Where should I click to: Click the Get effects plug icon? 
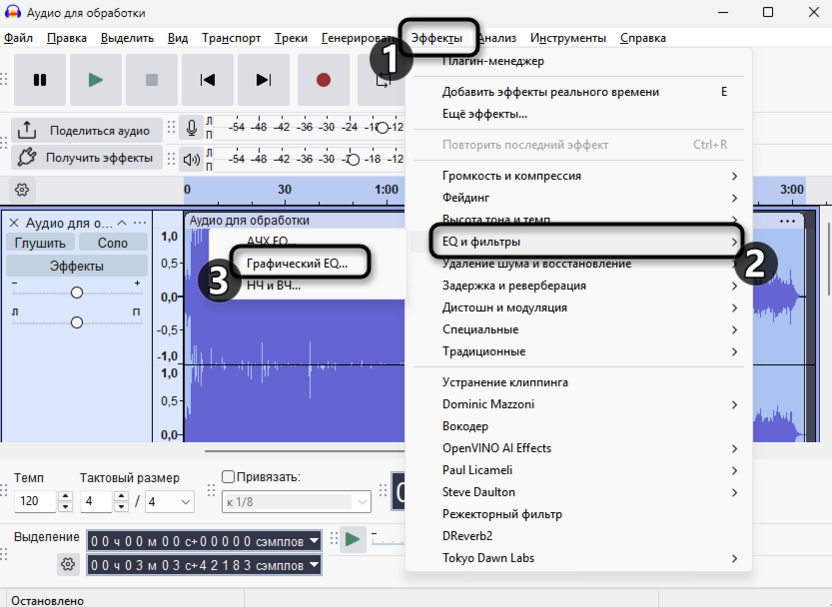pos(27,158)
